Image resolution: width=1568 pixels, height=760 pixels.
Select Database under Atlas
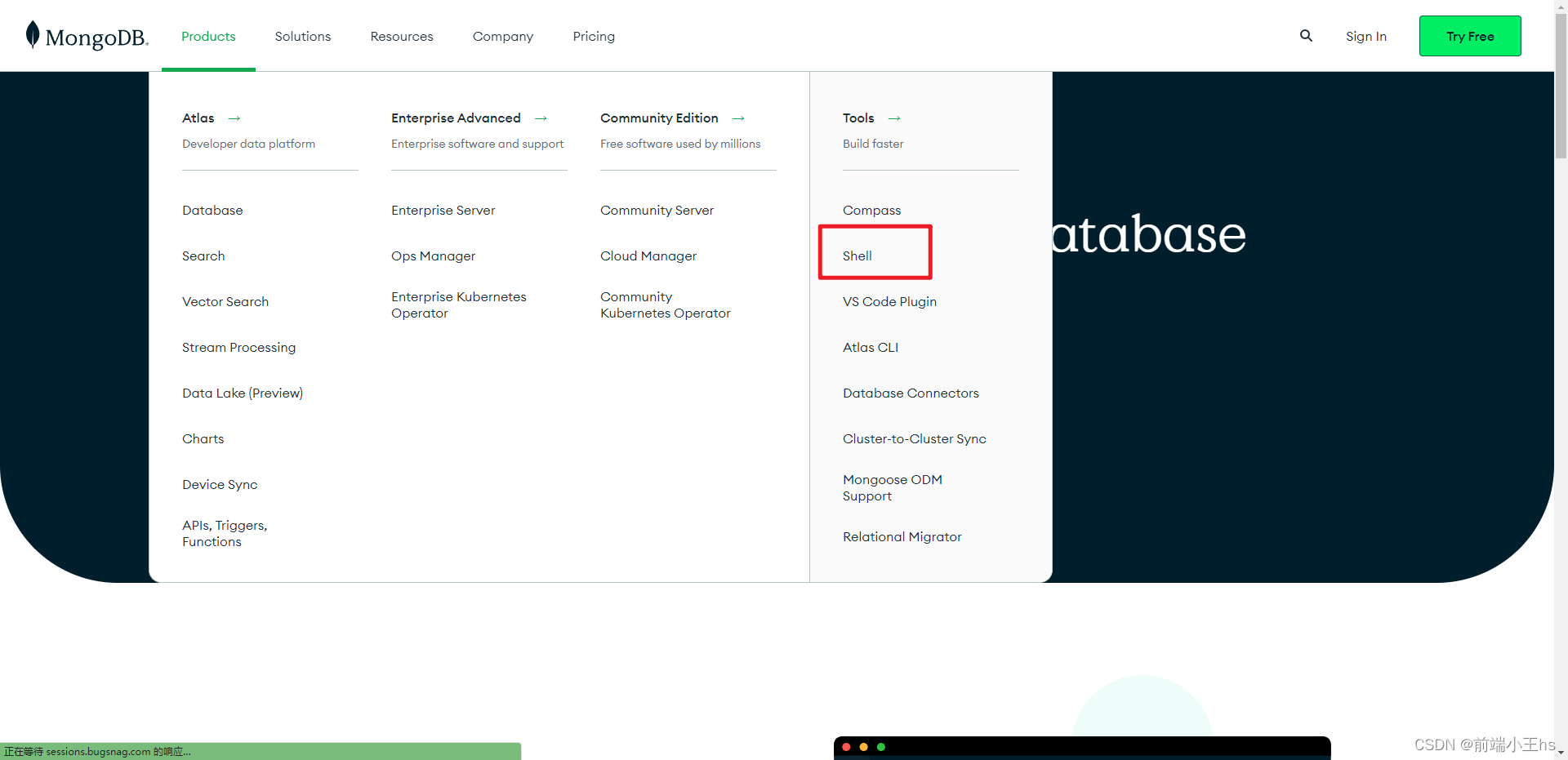click(212, 210)
